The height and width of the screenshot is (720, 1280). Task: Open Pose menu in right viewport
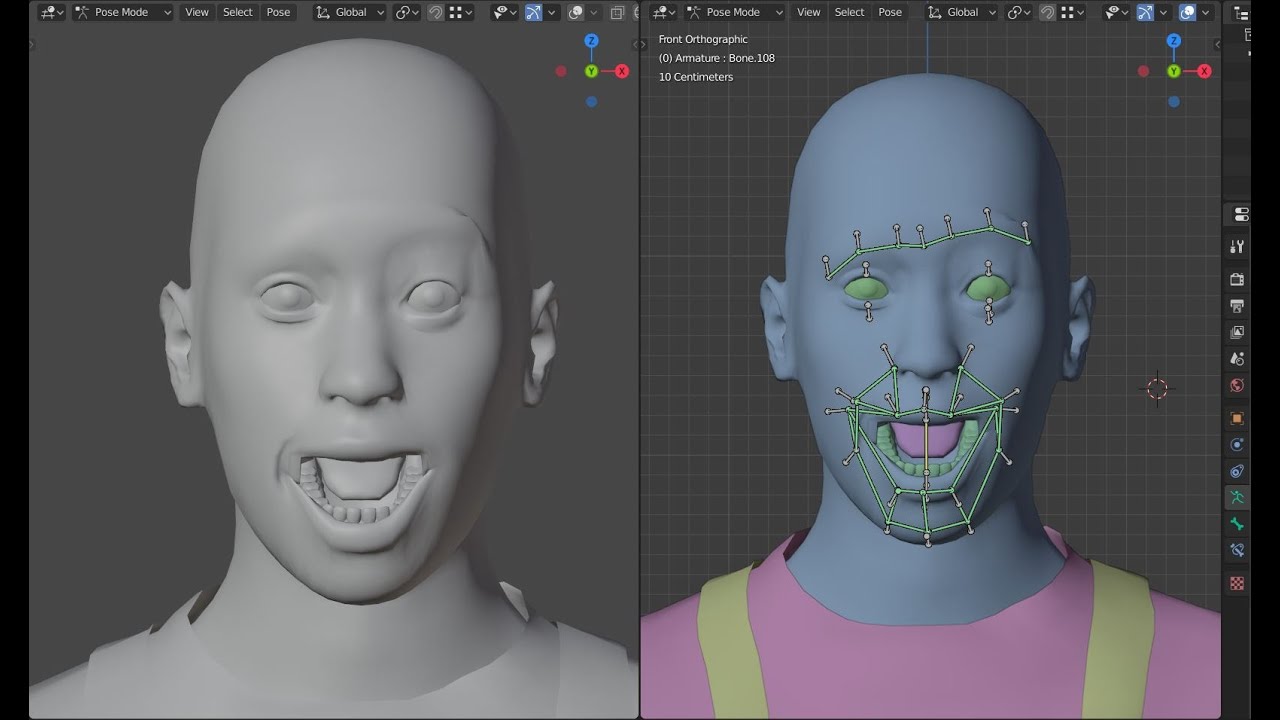click(x=890, y=12)
